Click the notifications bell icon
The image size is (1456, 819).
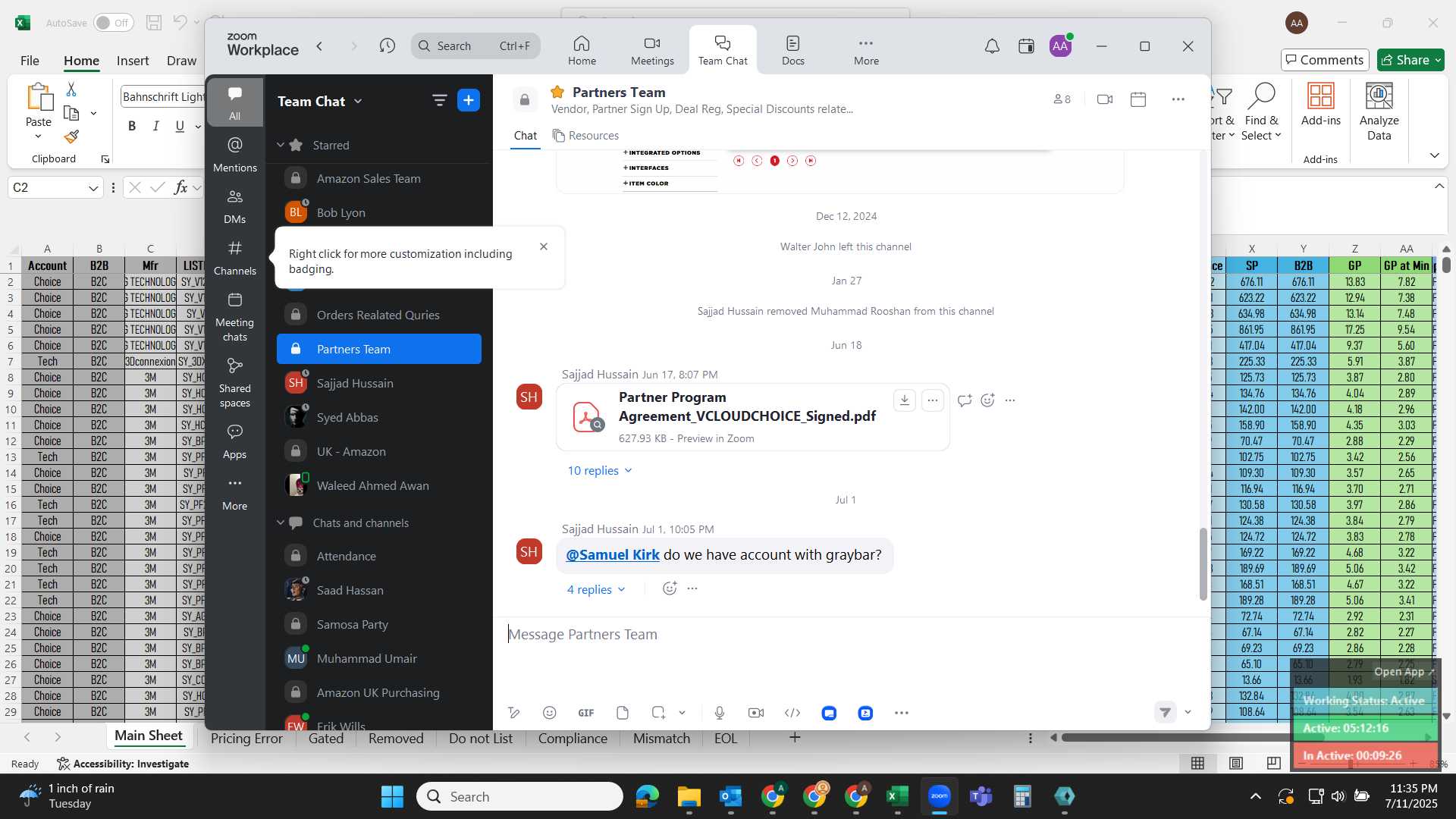[x=992, y=46]
